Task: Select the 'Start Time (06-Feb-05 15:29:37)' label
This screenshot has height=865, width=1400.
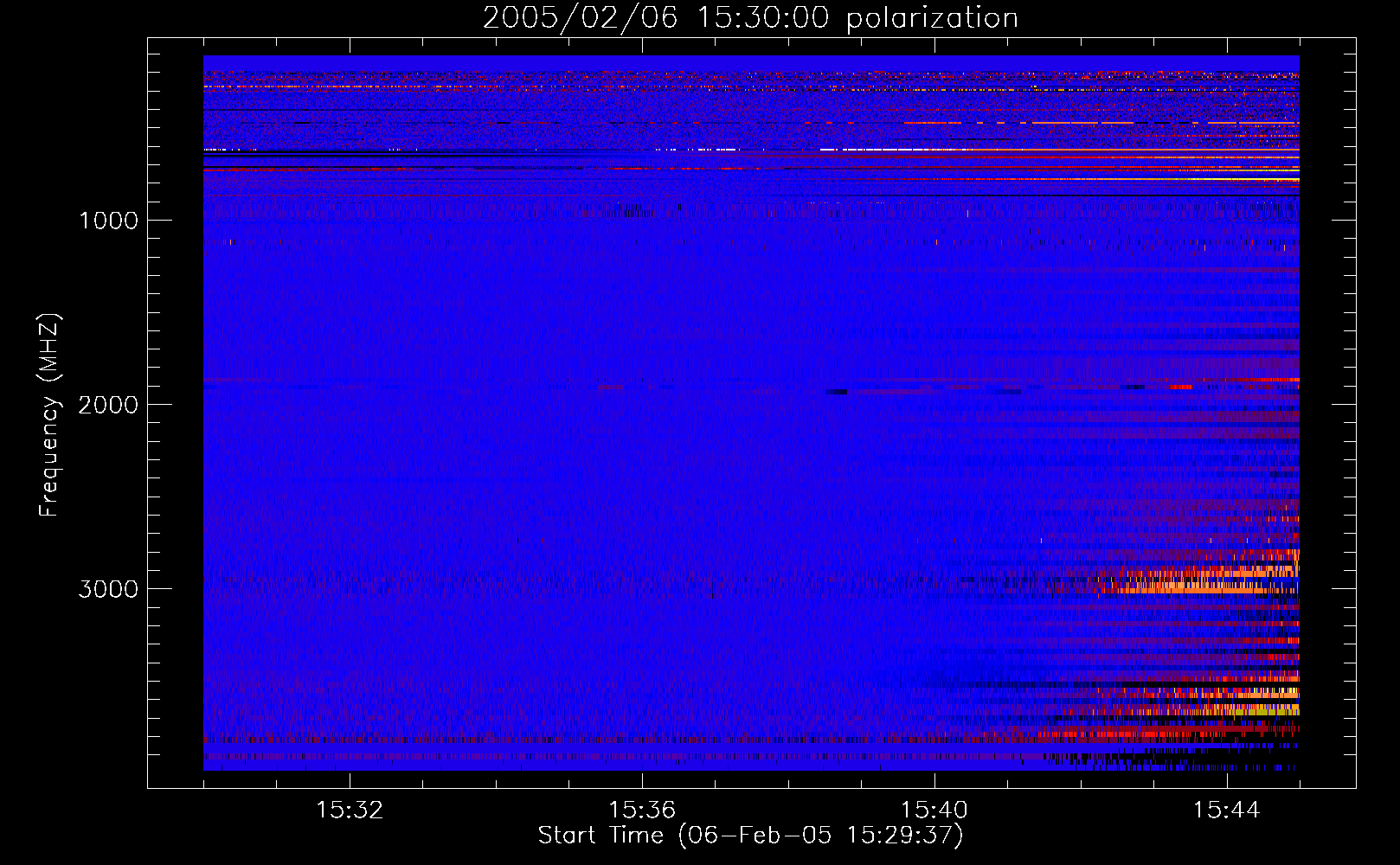Action: pos(750,836)
